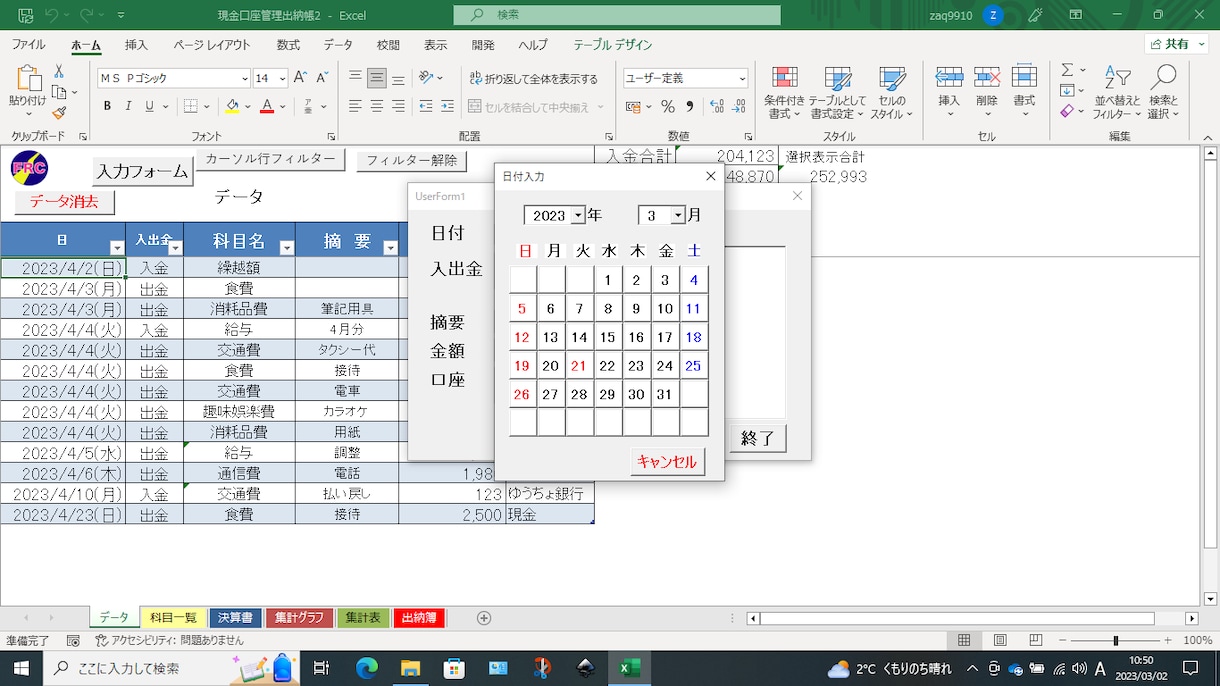Select the center align icon
Image resolution: width=1220 pixels, height=686 pixels.
[x=377, y=106]
